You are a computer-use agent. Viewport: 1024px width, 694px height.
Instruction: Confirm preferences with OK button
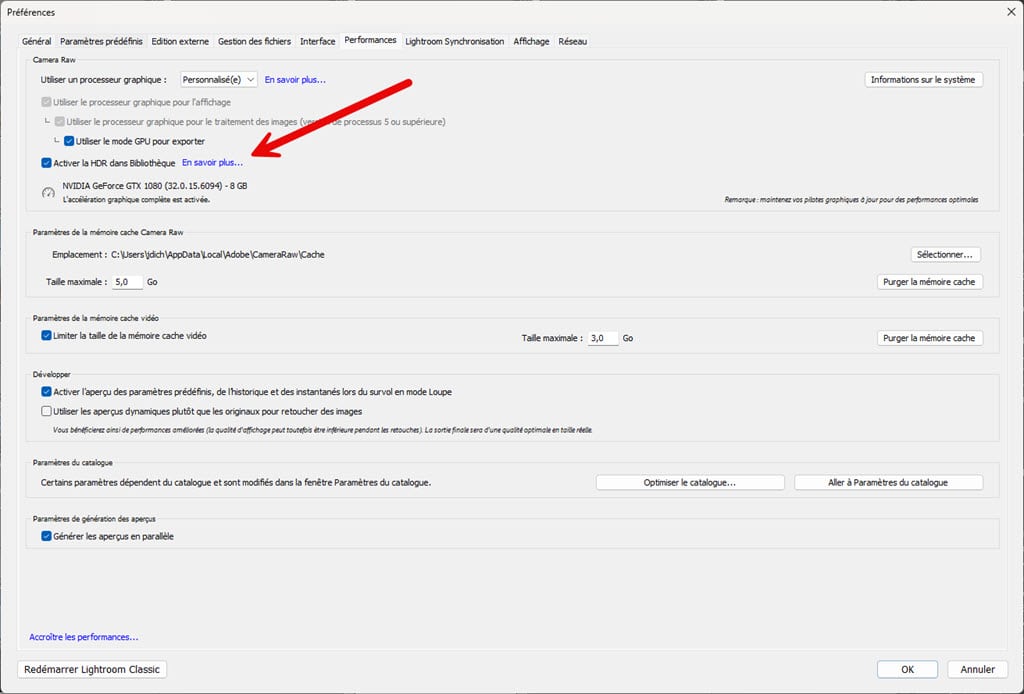click(907, 669)
